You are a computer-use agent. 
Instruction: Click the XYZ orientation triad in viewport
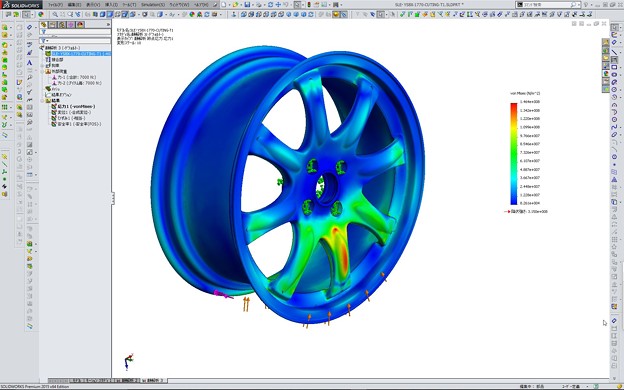pyautogui.click(x=129, y=361)
